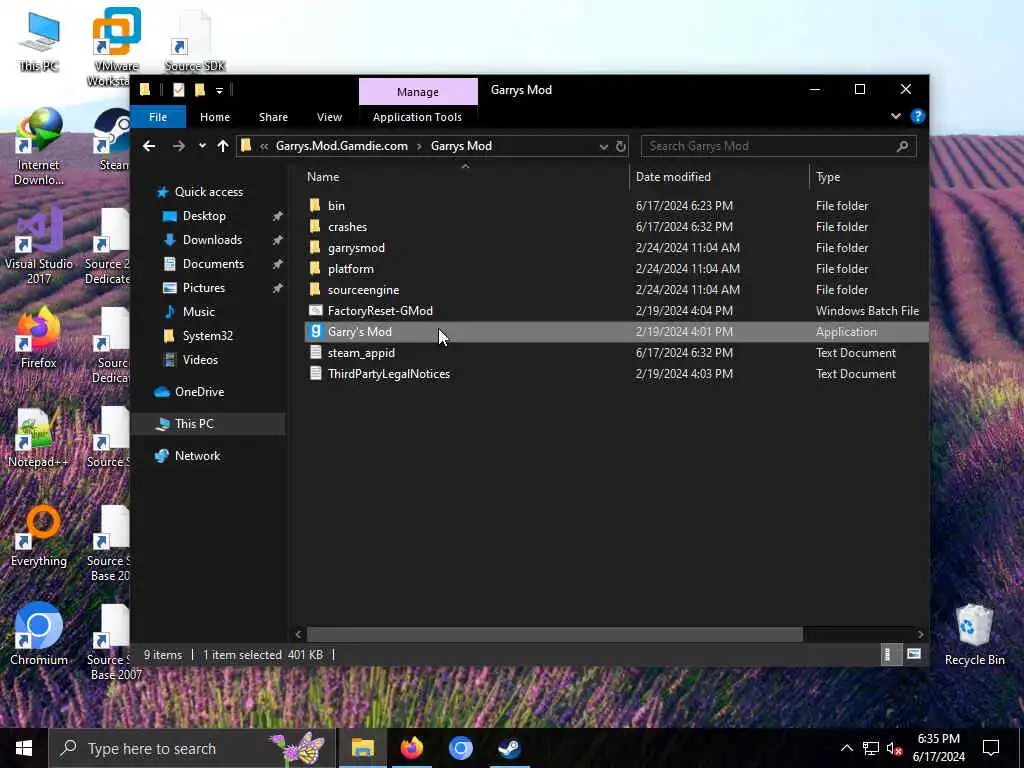Switch to details view layout icon
The width and height of the screenshot is (1024, 768).
[888, 654]
